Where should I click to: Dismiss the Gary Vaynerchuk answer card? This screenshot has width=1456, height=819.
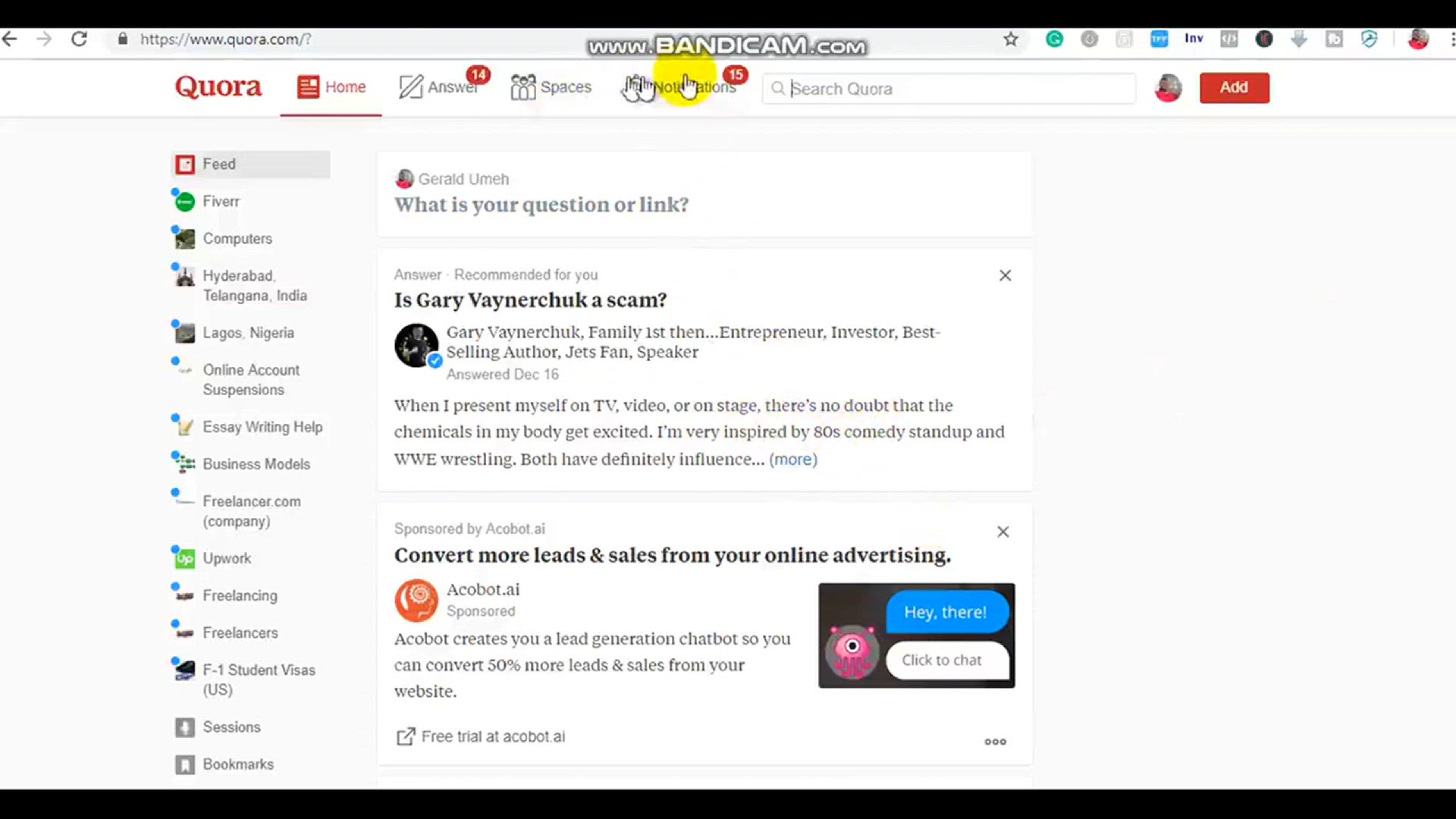tap(1005, 276)
